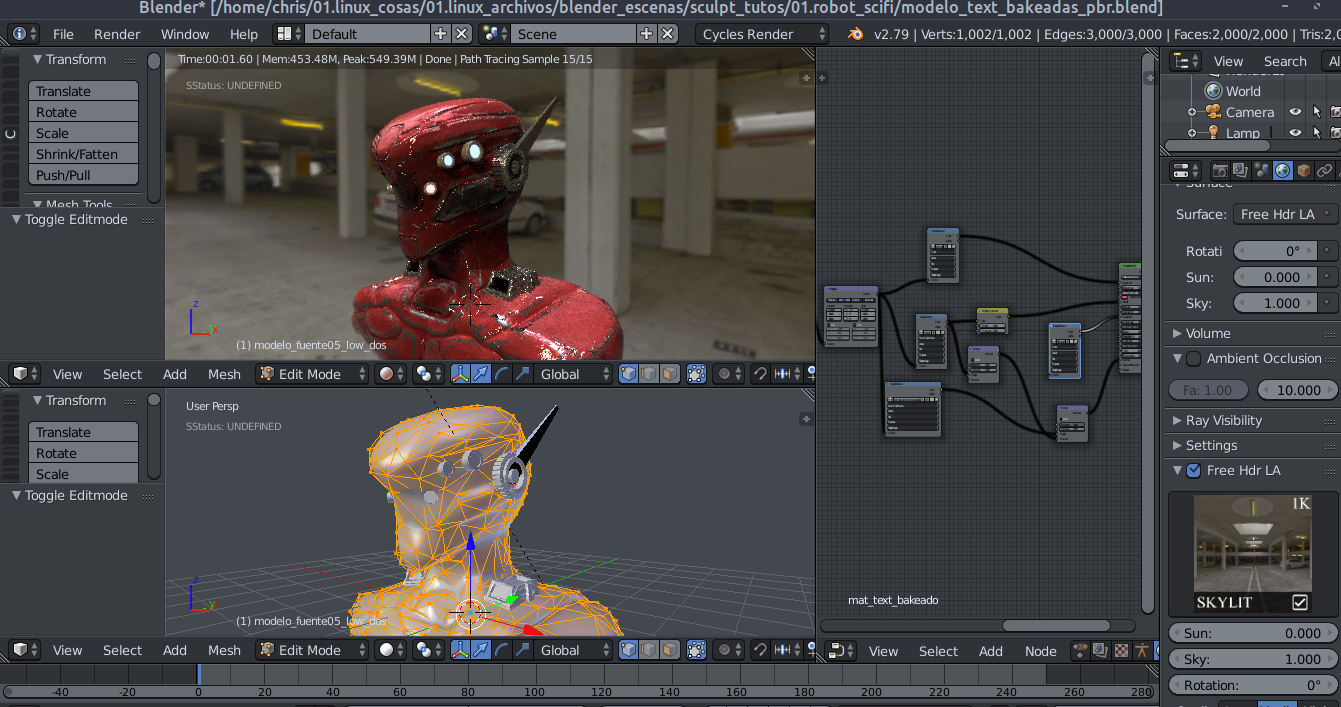Image resolution: width=1341 pixels, height=707 pixels.
Task: Open the Render menu
Action: coord(117,34)
